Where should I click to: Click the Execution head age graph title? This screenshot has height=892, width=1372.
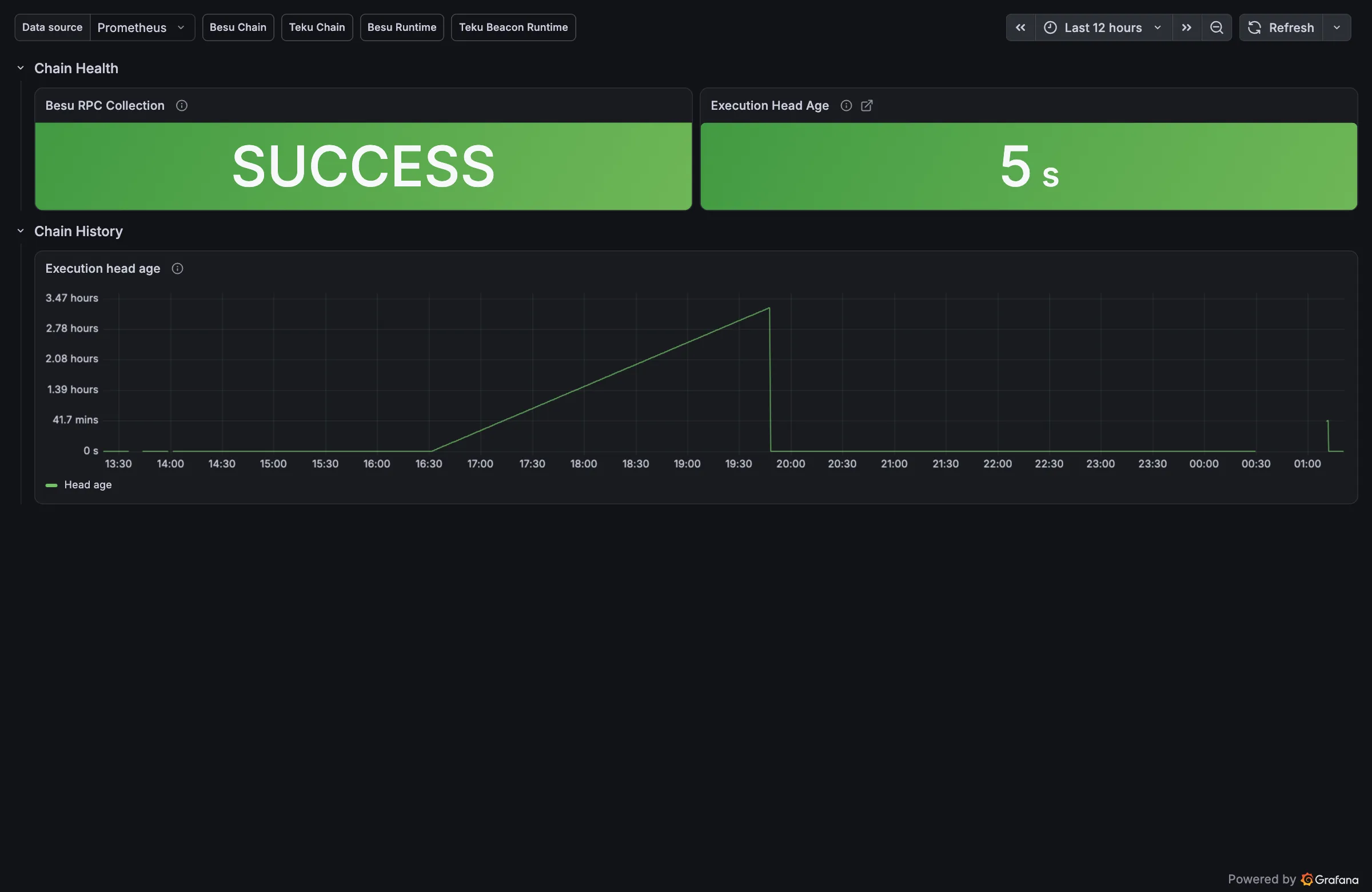[x=102, y=269]
